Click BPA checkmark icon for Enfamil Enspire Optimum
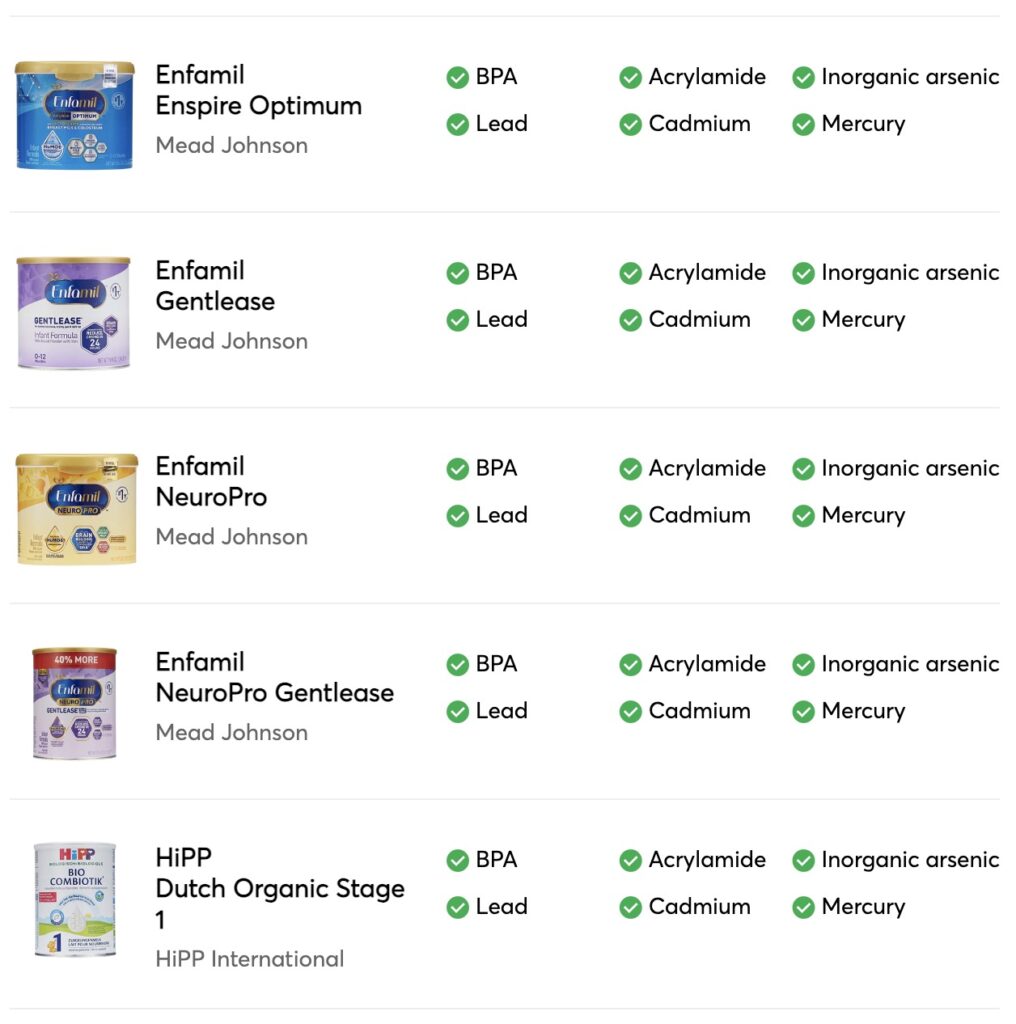1016x1024 pixels. pyautogui.click(x=457, y=77)
